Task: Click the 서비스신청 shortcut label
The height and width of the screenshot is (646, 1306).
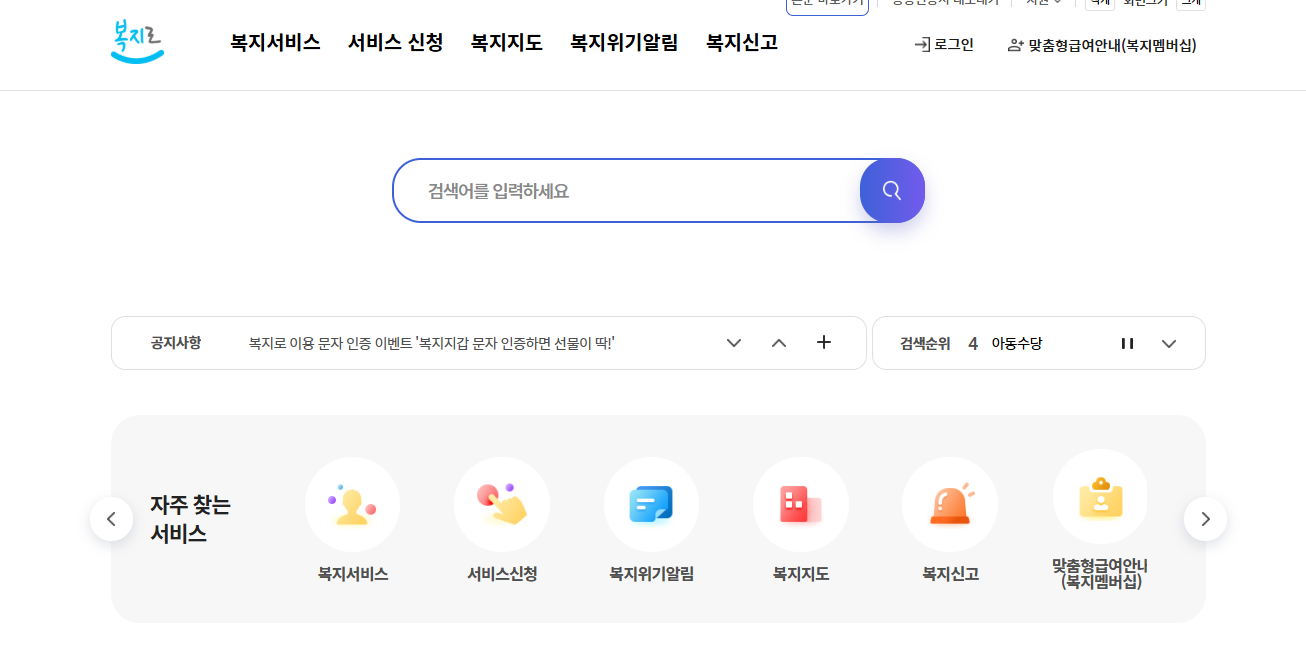Action: tap(502, 574)
